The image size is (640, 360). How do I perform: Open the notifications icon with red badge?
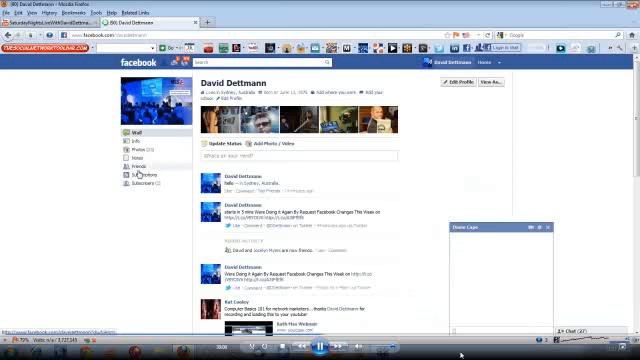coord(185,62)
